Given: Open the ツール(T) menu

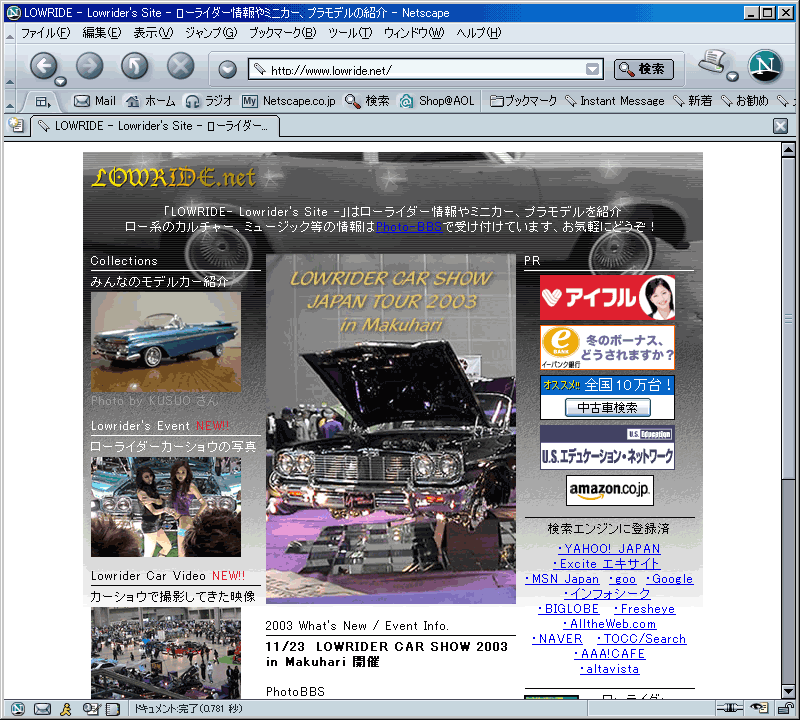Looking at the screenshot, I should tap(350, 33).
